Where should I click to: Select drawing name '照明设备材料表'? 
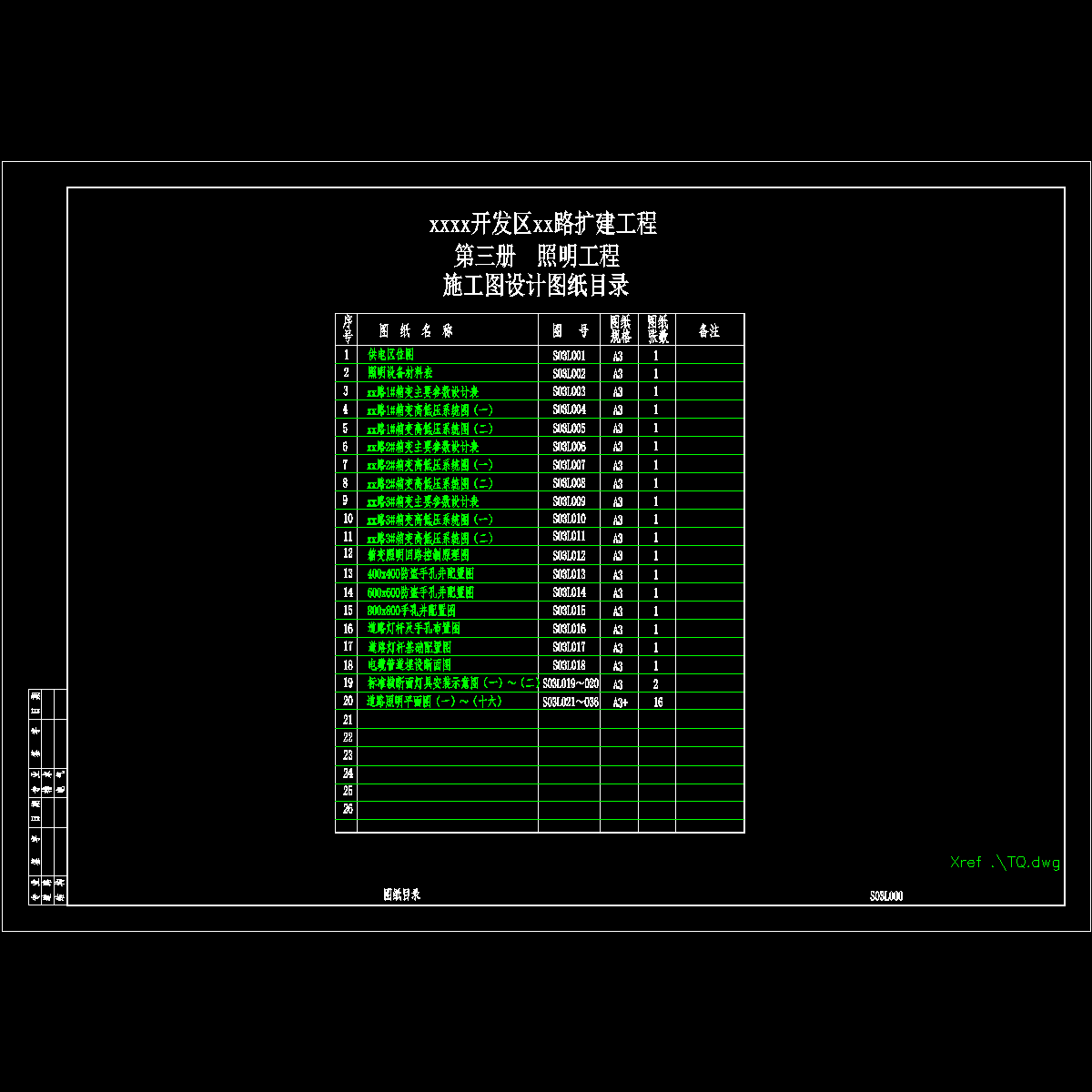(x=400, y=373)
